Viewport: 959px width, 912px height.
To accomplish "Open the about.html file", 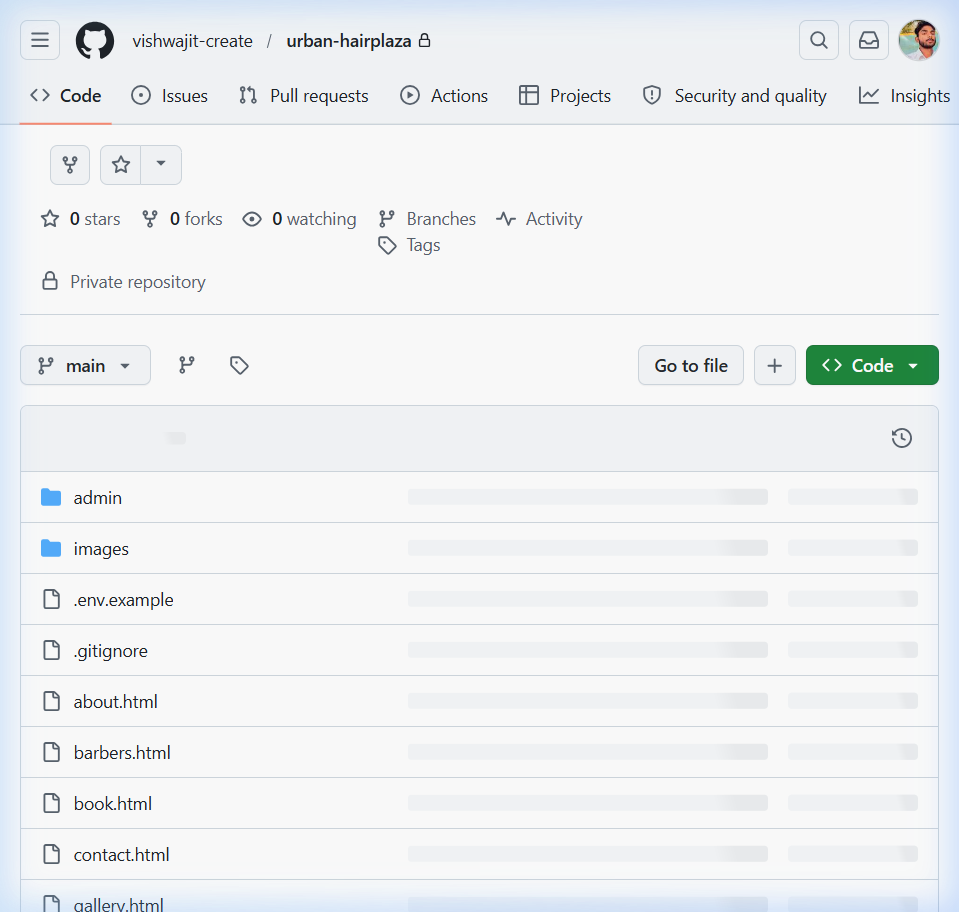I will 116,702.
